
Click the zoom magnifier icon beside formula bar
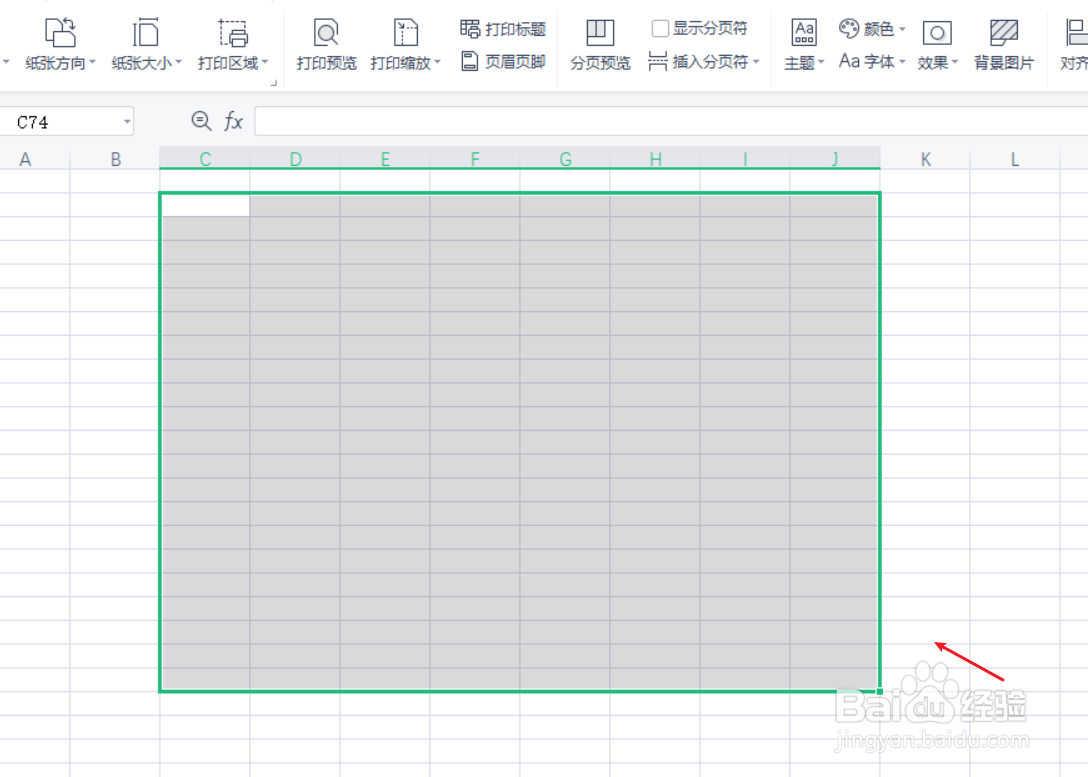coord(201,121)
